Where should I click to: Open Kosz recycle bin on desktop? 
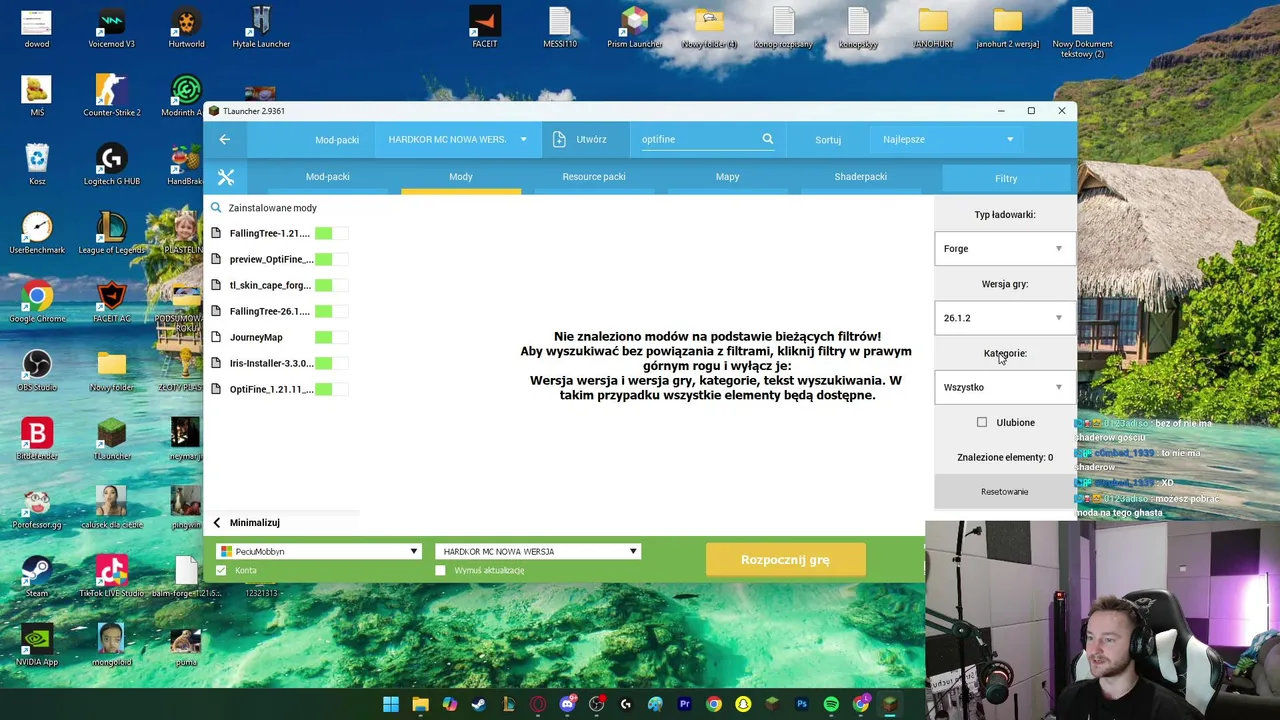37,165
